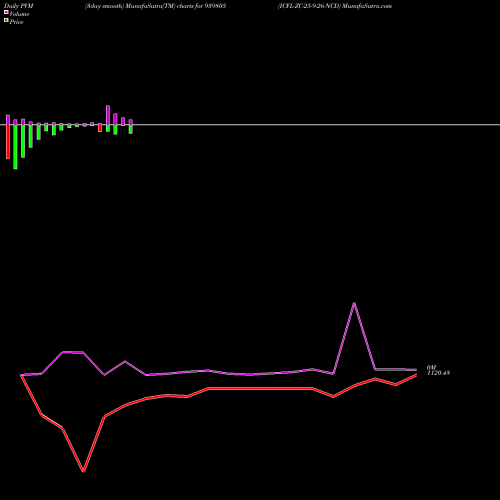Click the 3day smooth MunafaSutra chart title
The width and height of the screenshot is (500, 500).
pos(155,6)
